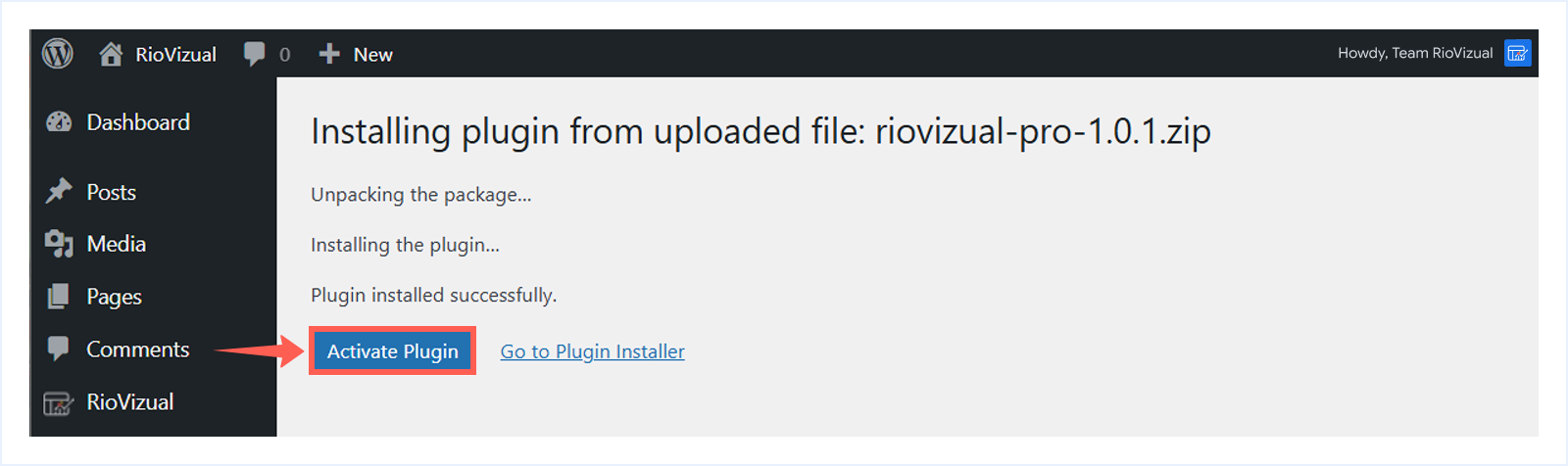Click the Pages icon in sidebar
This screenshot has width=1568, height=466.
[x=59, y=297]
